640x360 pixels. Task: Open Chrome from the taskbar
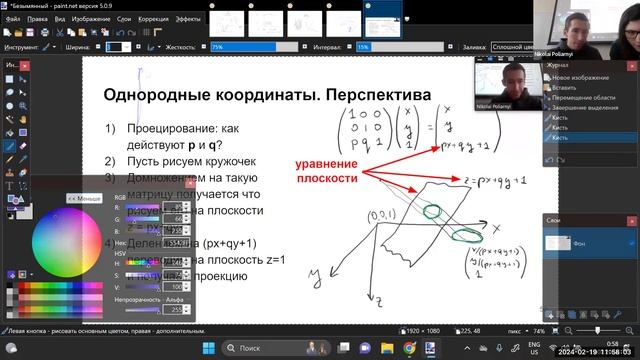tap(409, 348)
